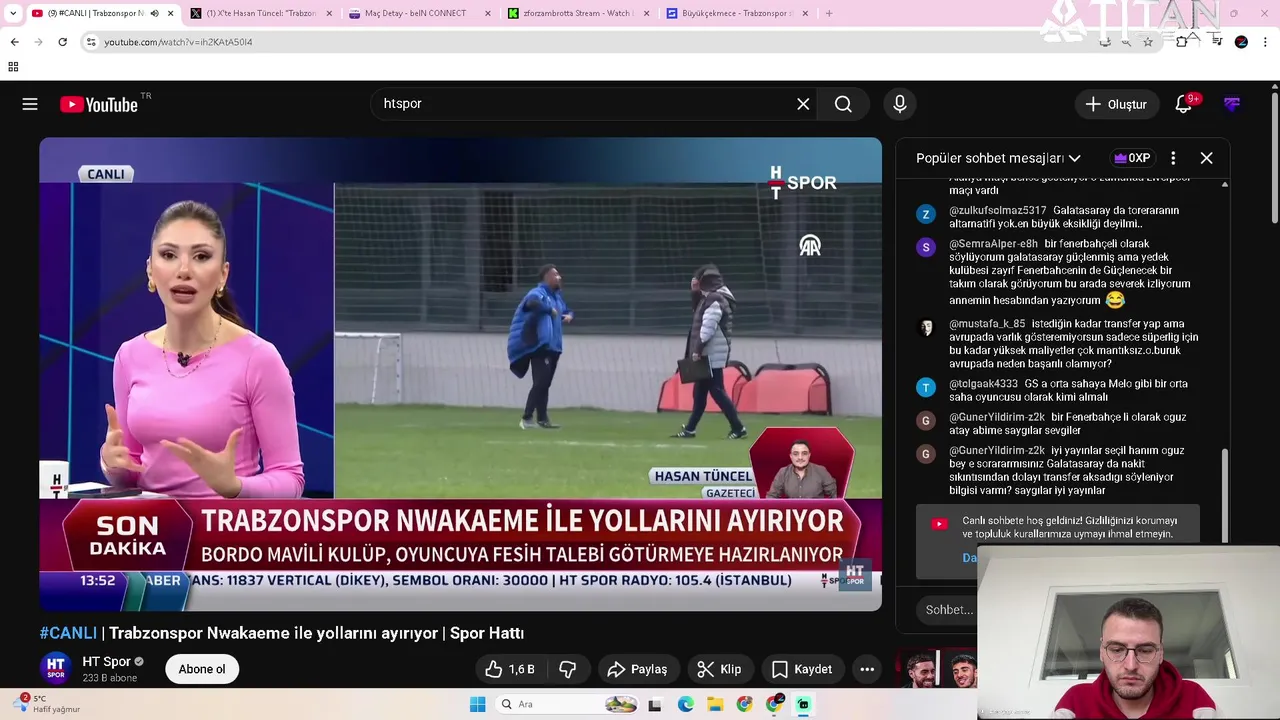Open Chrome media controls icon
Viewport: 1280px width, 720px height.
[1217, 42]
